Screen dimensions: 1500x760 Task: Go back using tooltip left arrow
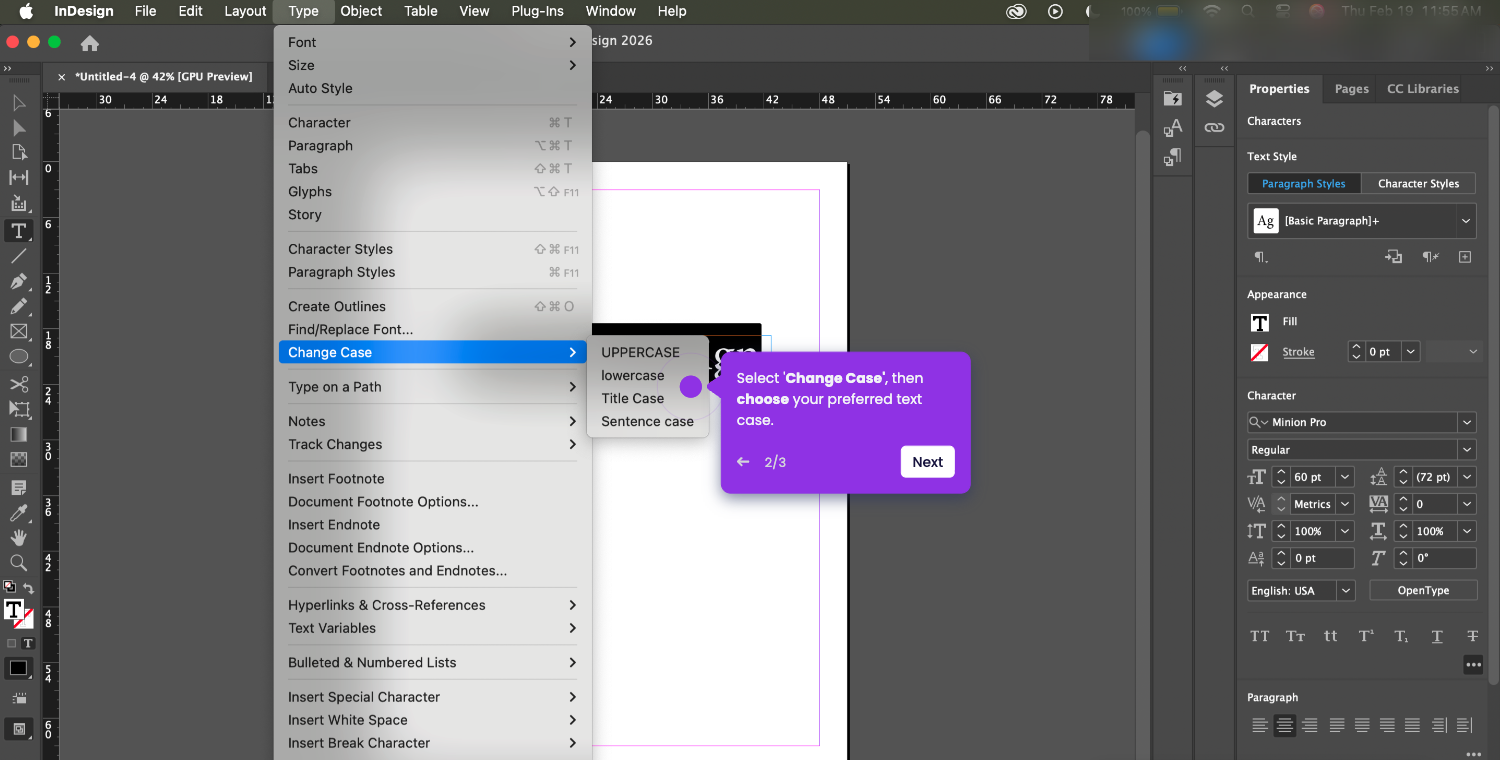click(x=743, y=462)
